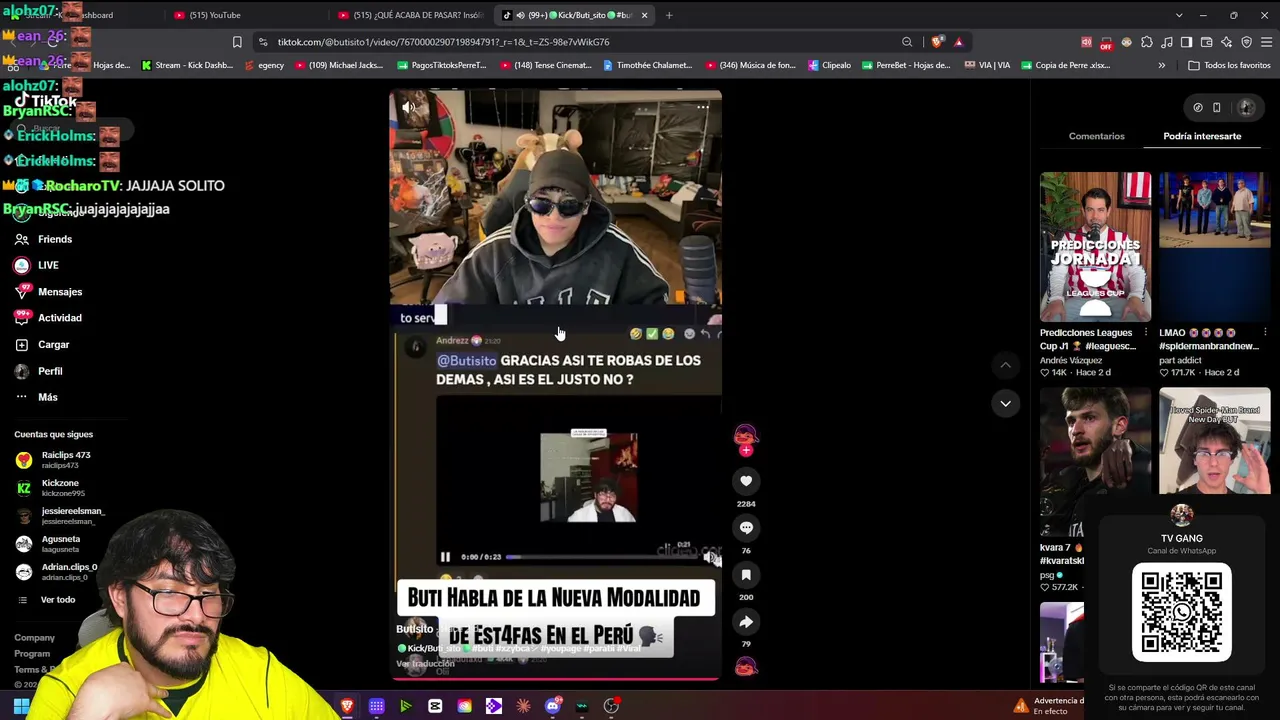Open the Brave VPN shield icon
Viewport: 1280px width, 720px height.
click(1246, 42)
